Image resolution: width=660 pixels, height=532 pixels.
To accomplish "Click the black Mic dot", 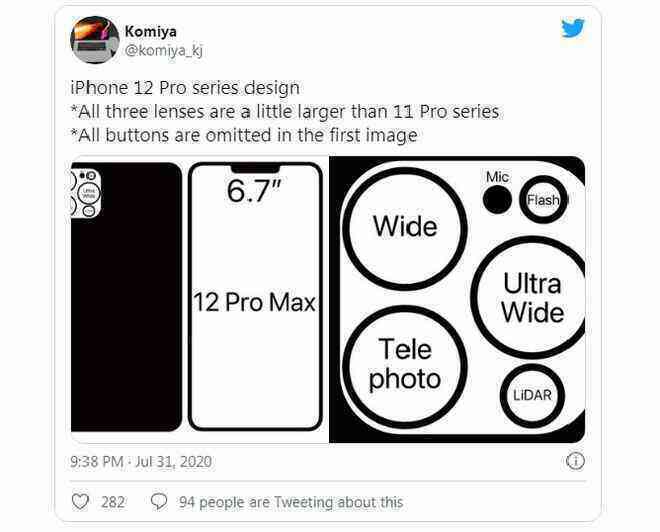I will (x=497, y=200).
